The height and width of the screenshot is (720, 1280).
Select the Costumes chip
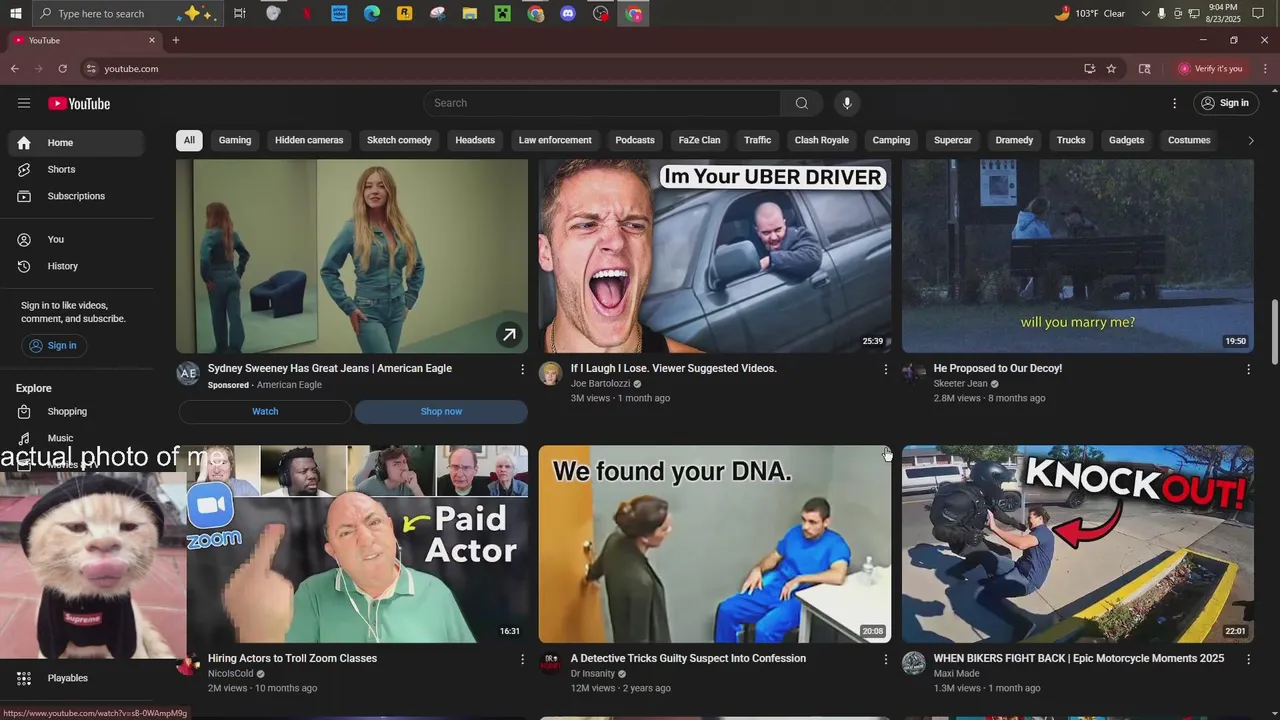[x=1189, y=140]
